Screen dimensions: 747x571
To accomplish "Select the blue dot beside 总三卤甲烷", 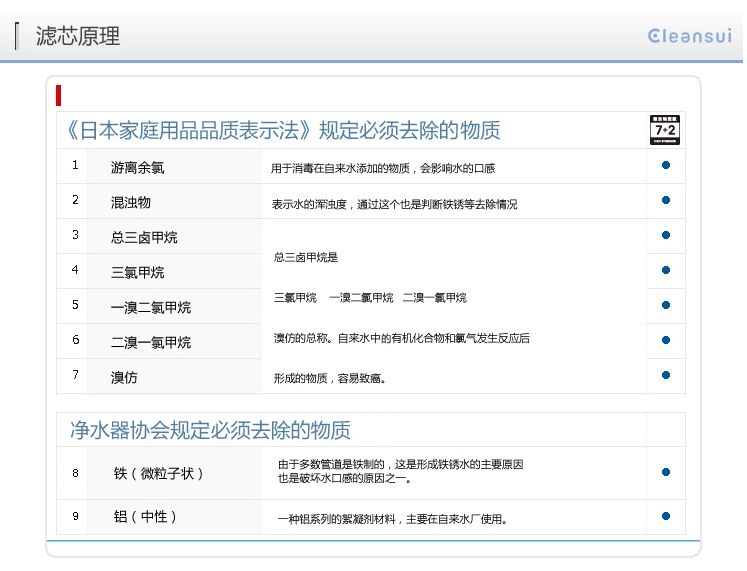I will 666,236.
